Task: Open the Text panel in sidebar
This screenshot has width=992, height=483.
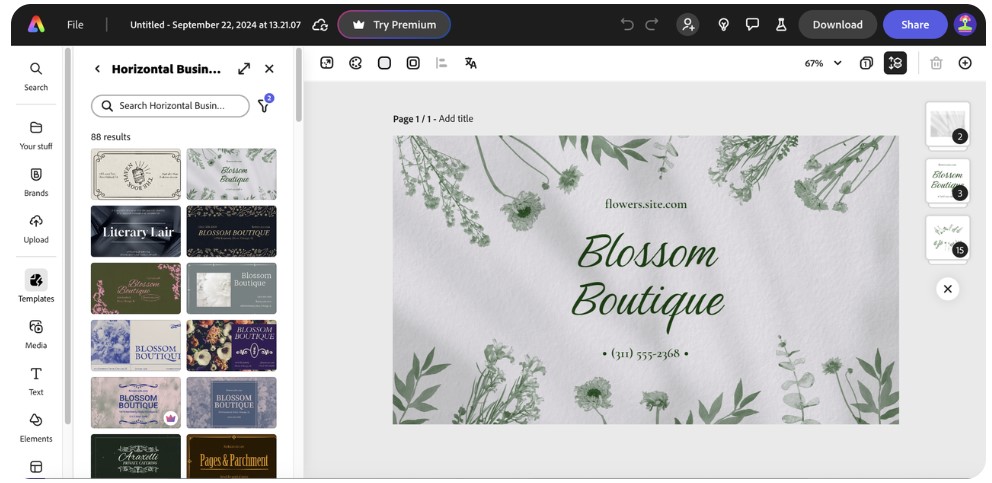Action: (x=36, y=381)
